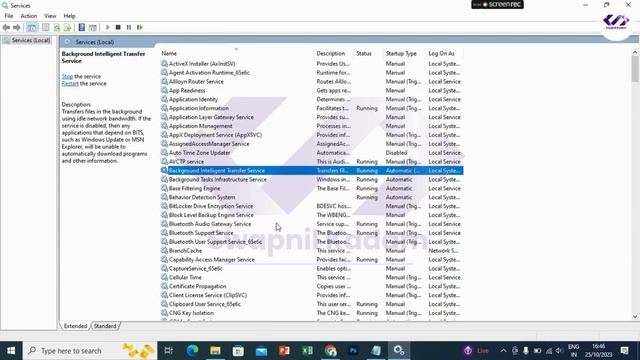640x360 pixels.
Task: Select the AllJoyn Router Service row
Action: click(x=311, y=82)
